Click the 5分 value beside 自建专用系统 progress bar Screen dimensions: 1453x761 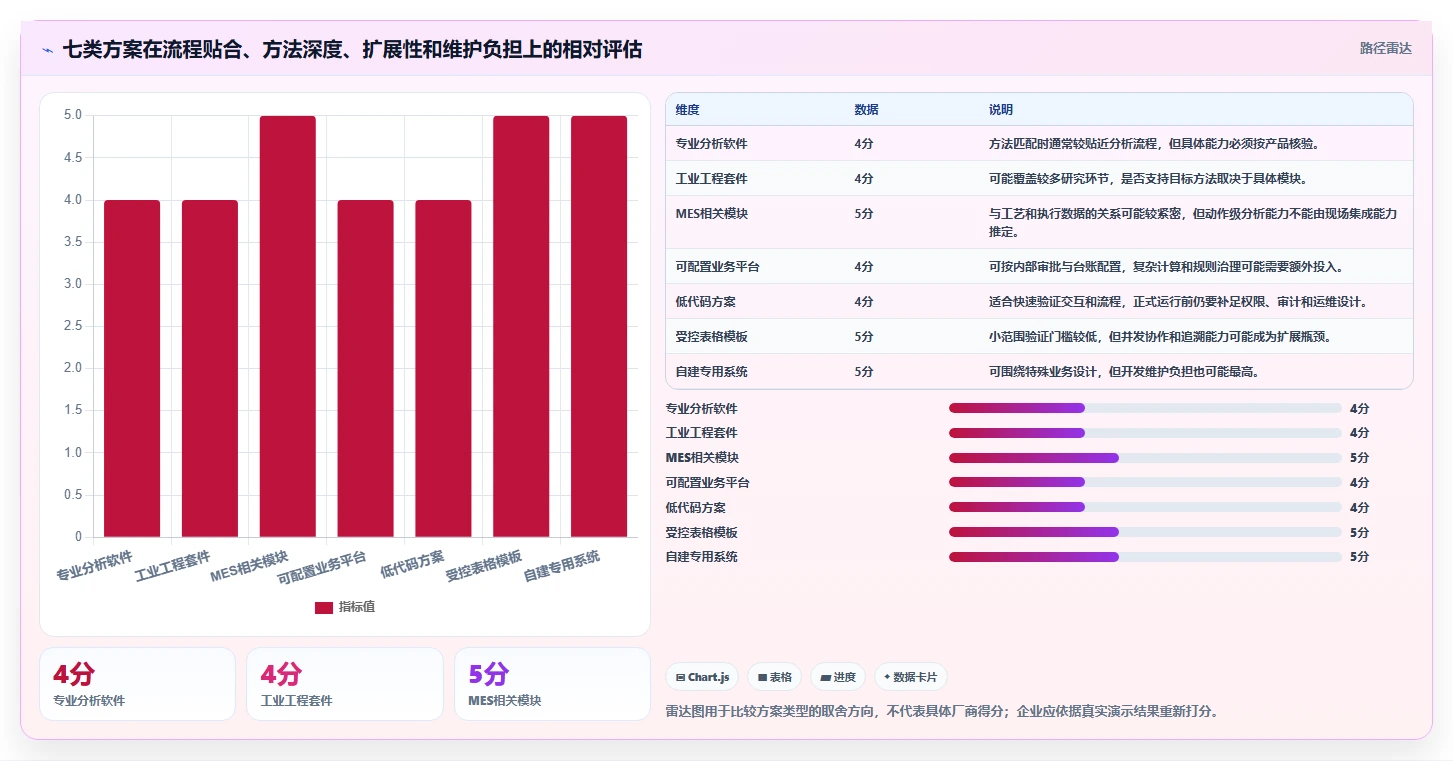(1359, 557)
